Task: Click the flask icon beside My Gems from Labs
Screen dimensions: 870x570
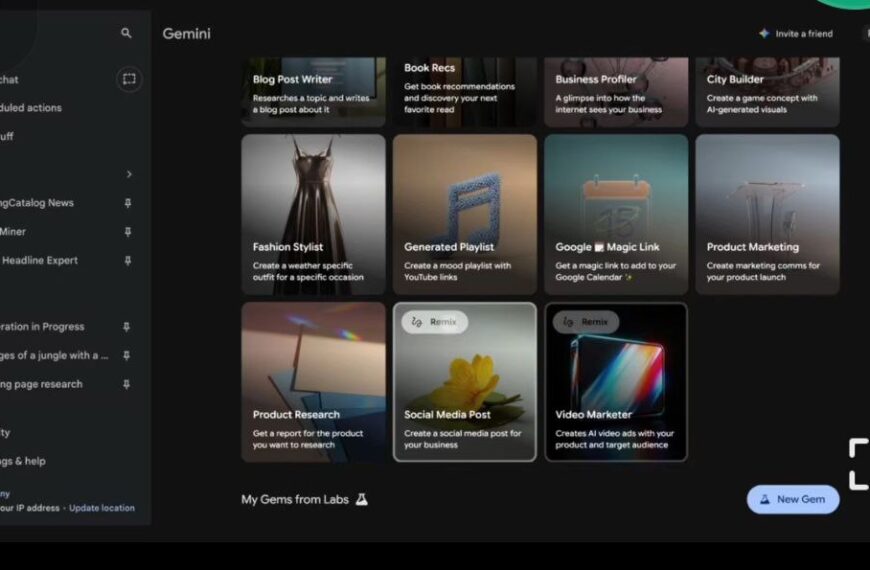Action: (362, 499)
